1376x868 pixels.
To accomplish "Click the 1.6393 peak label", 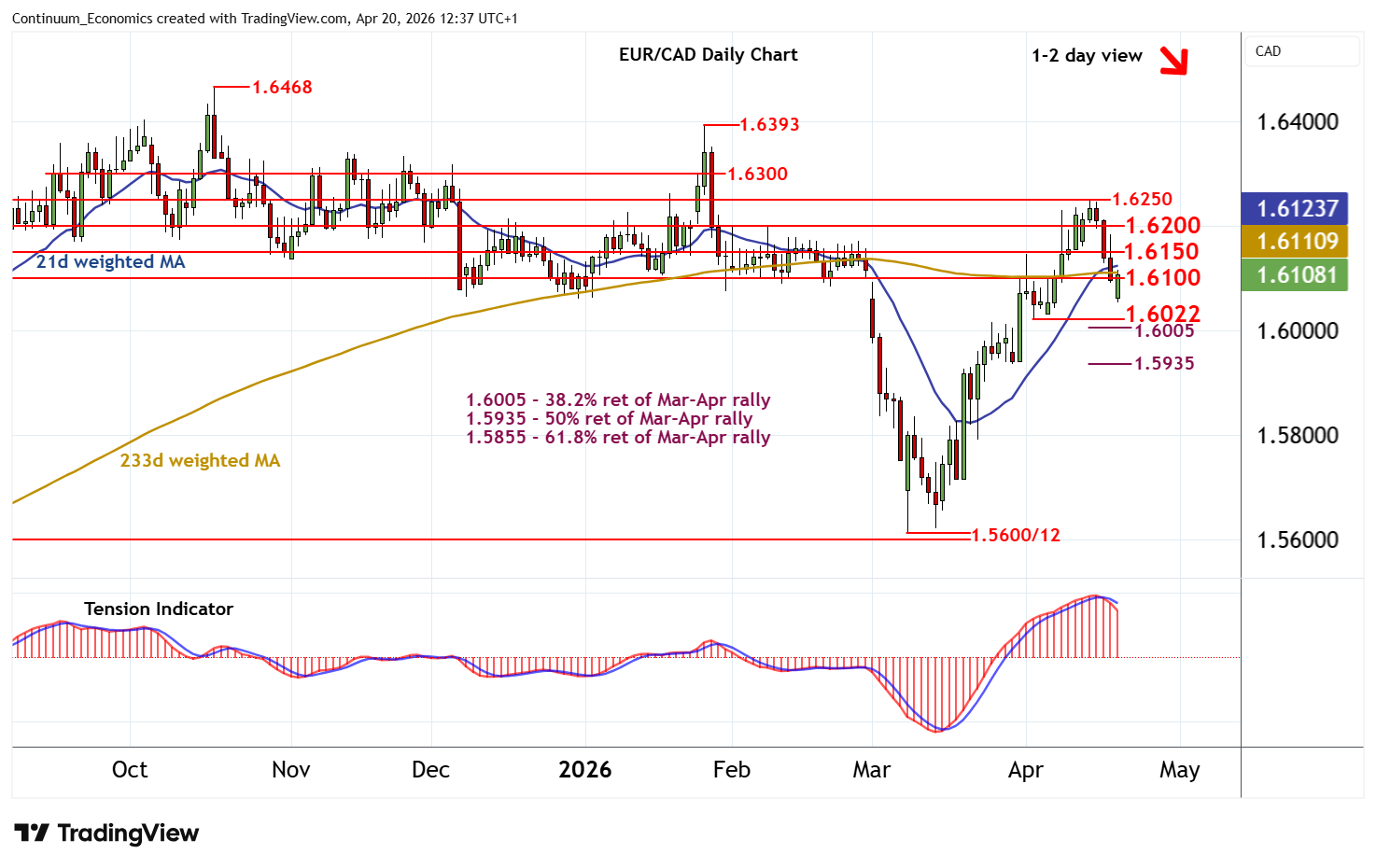I will (769, 124).
